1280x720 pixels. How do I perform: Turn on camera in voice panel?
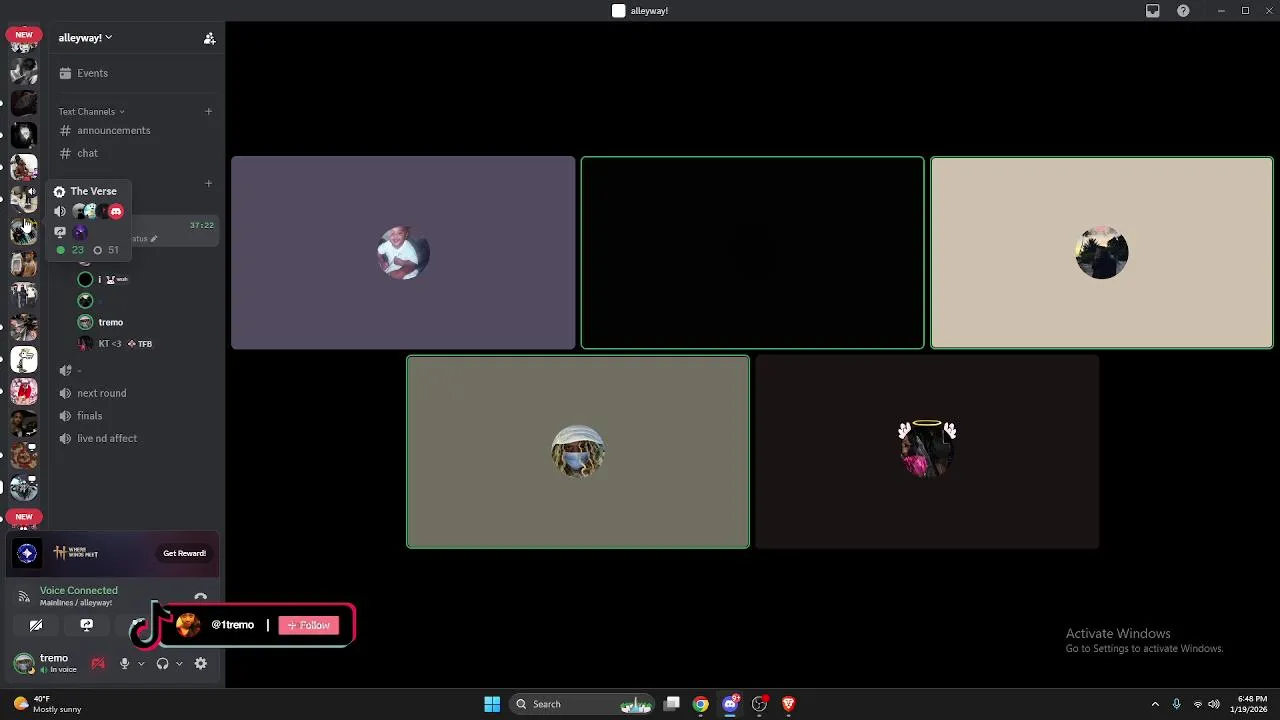pos(36,625)
